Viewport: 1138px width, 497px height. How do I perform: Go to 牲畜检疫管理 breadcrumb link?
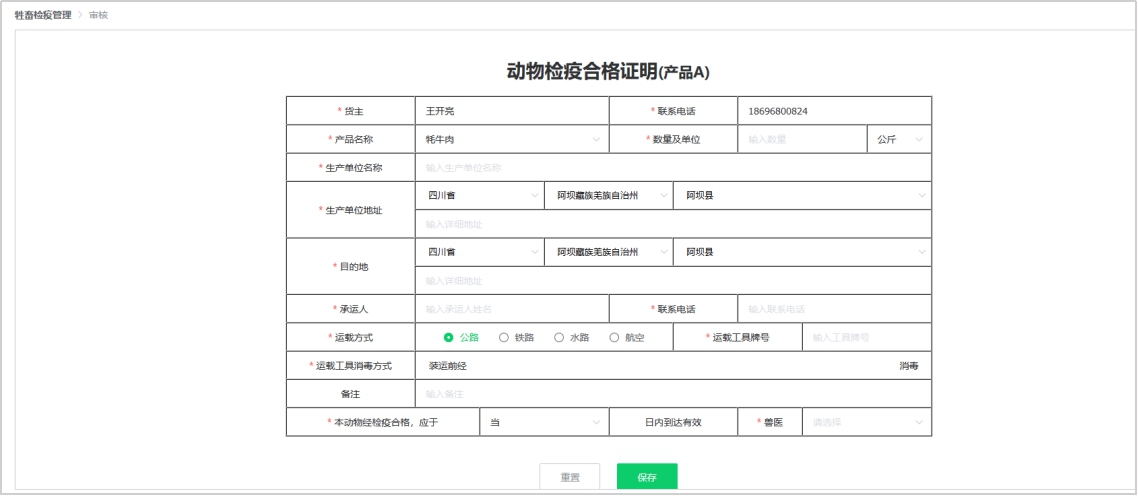point(43,15)
